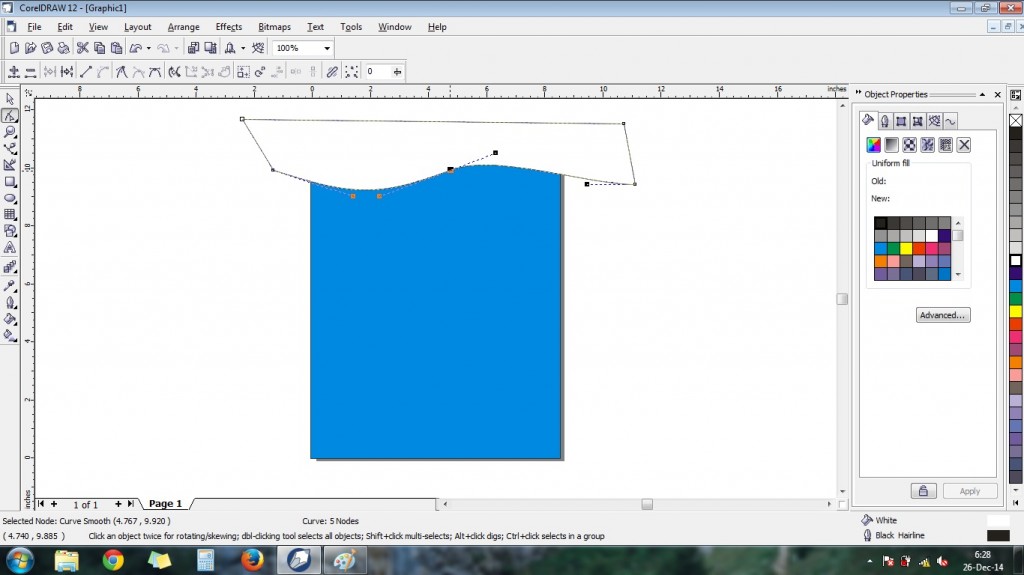Click no-color X swatch on palette strip

click(x=1016, y=120)
